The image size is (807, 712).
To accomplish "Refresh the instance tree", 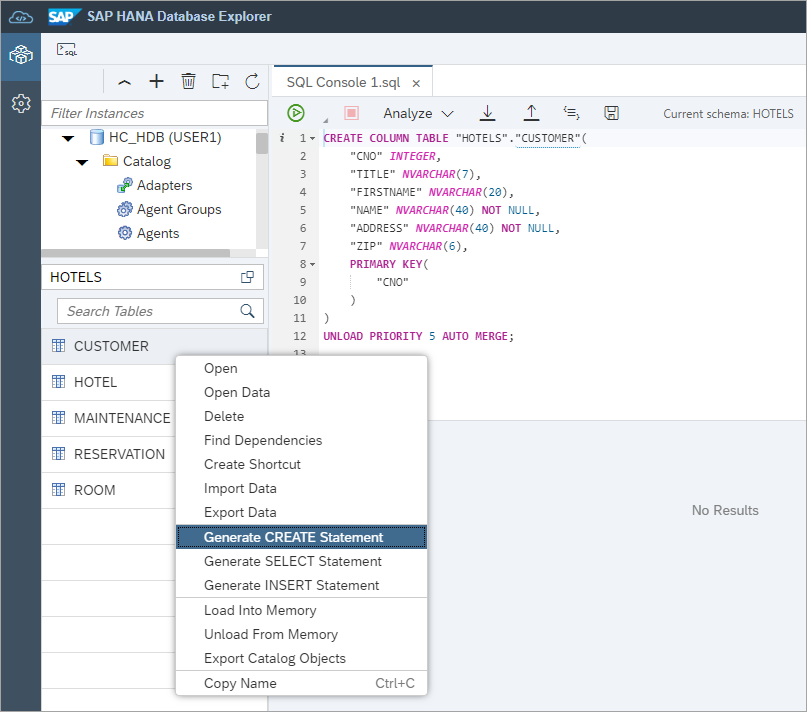I will (252, 81).
